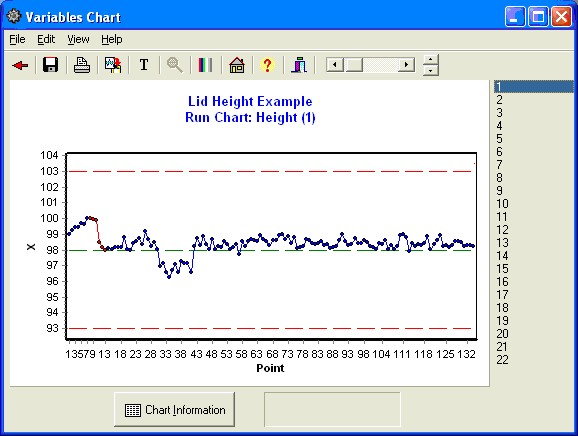Click the spinner down arrow
Screen dimensions: 578x436
431,70
